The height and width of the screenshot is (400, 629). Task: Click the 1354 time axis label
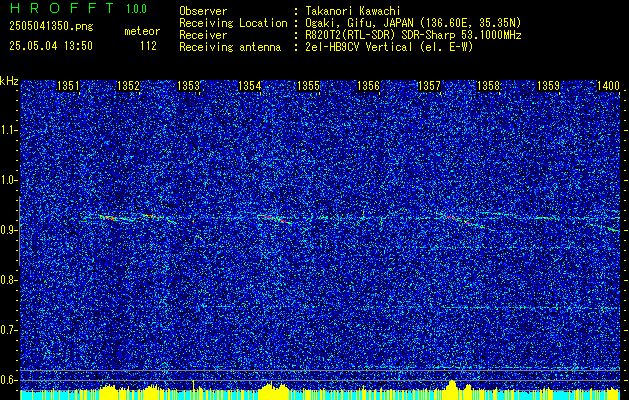pyautogui.click(x=249, y=86)
